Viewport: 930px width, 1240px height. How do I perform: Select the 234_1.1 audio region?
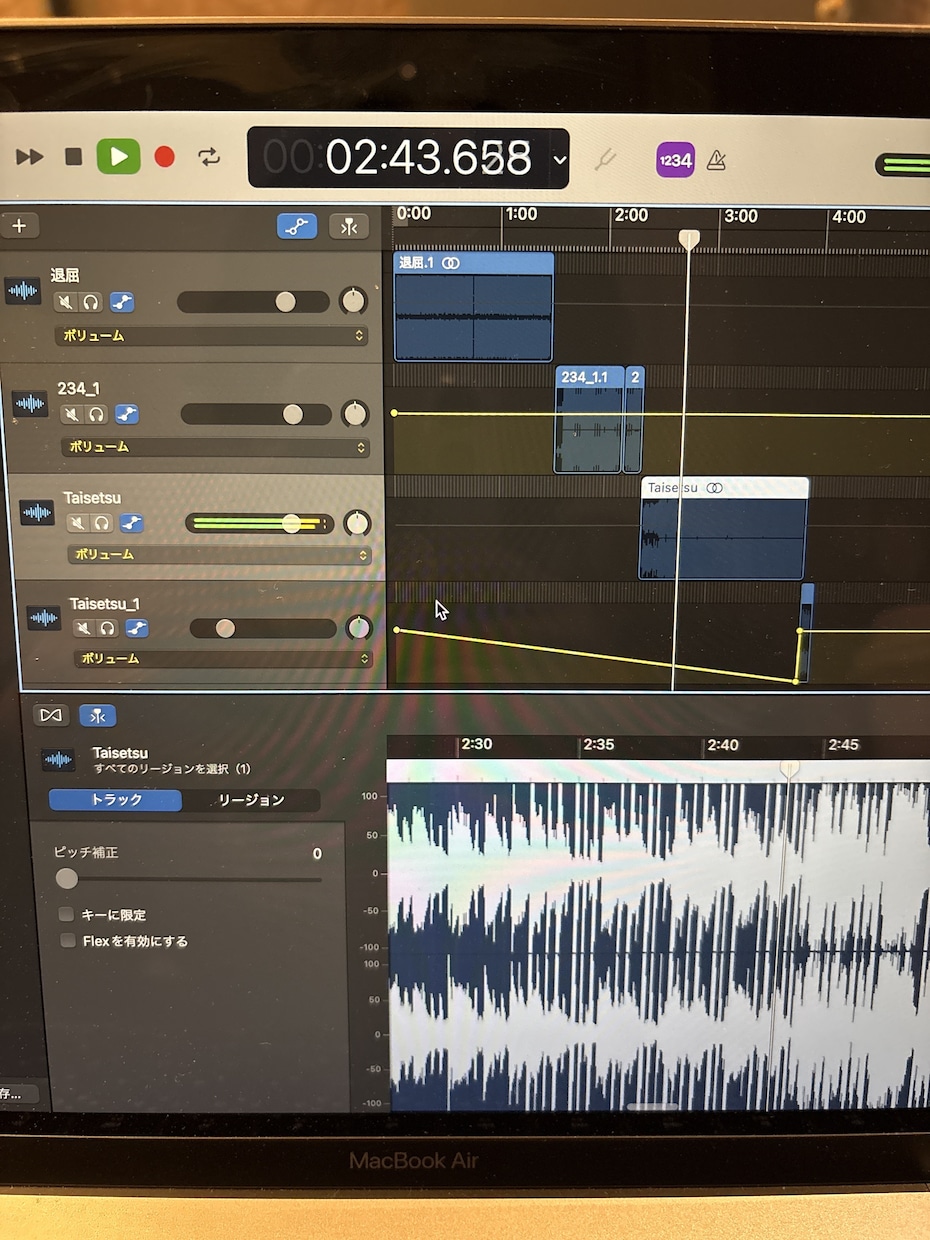[590, 419]
